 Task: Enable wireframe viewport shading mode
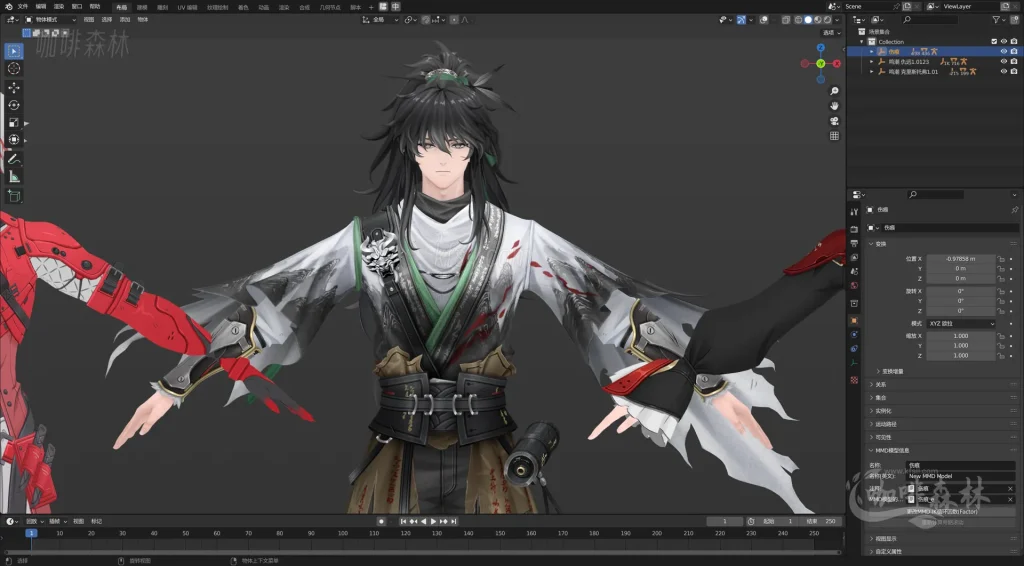pyautogui.click(x=798, y=20)
